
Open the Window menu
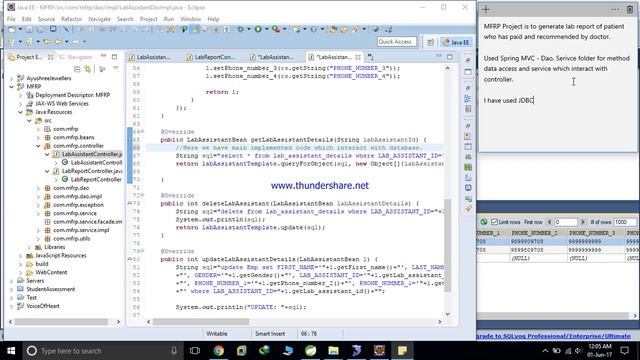click(190, 19)
